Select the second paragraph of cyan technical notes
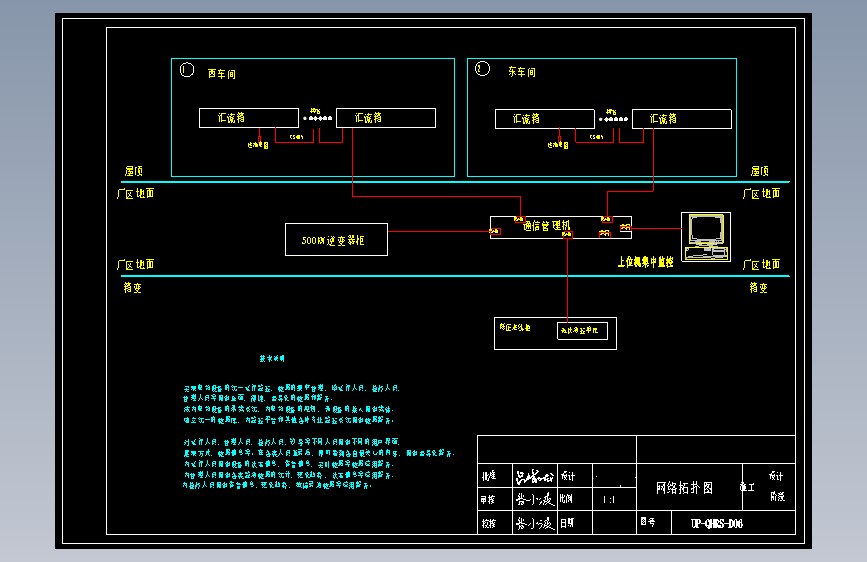 [x=318, y=464]
